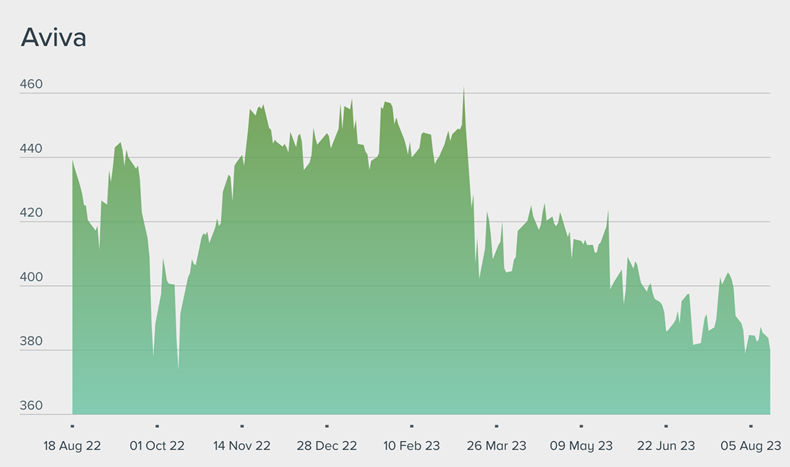Select the 440 y-axis label
790x467 pixels.
(31, 149)
